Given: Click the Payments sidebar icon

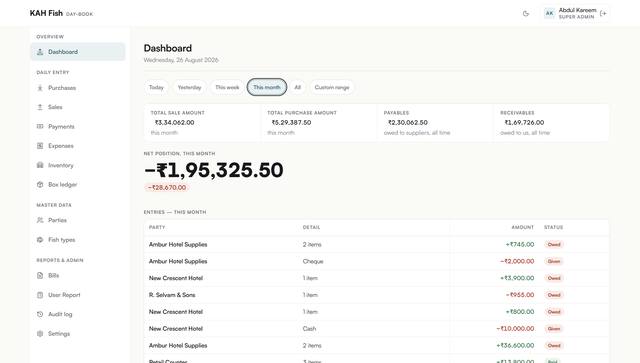Looking at the screenshot, I should coord(40,127).
